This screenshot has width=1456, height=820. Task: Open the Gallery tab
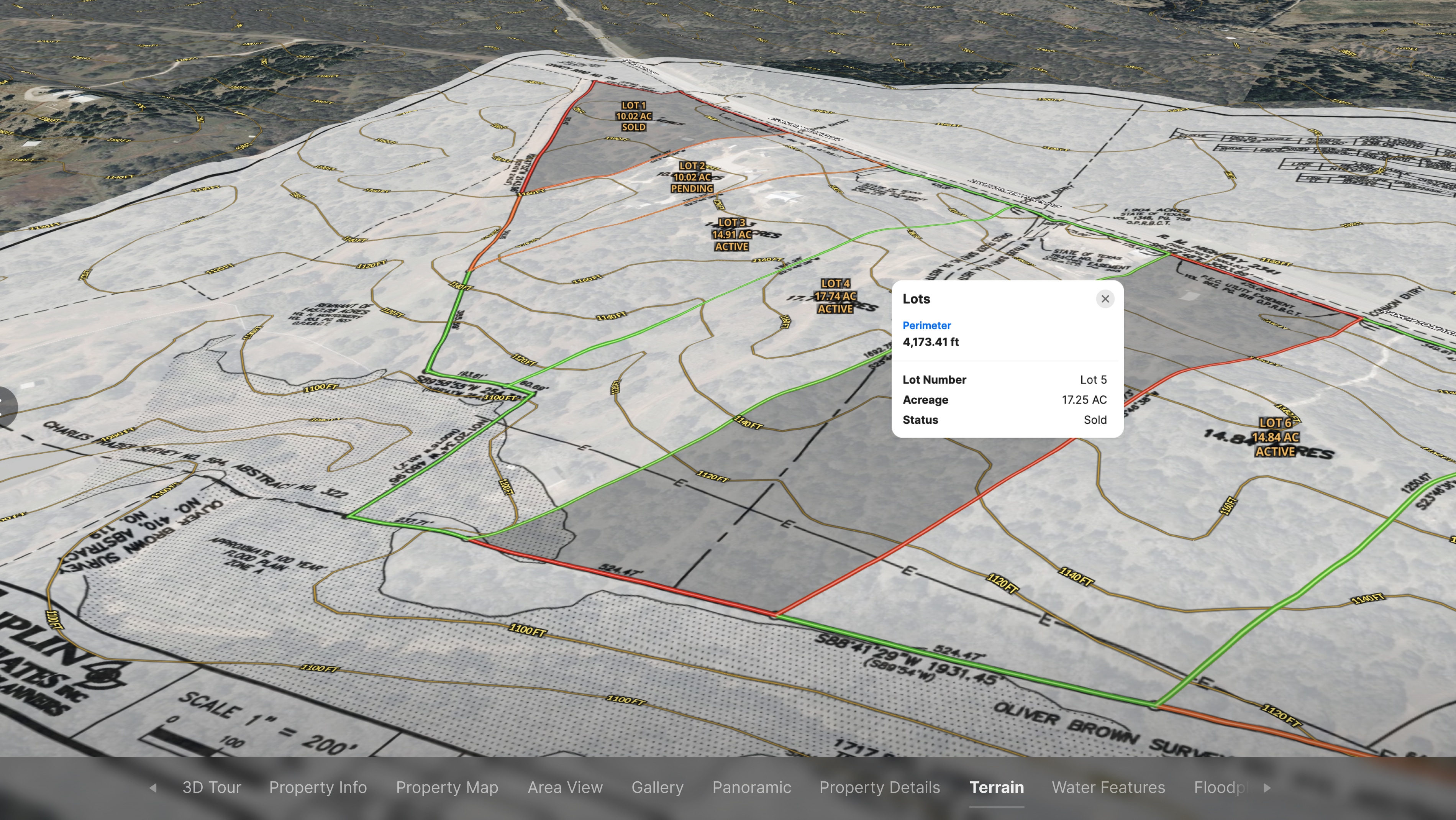tap(657, 787)
